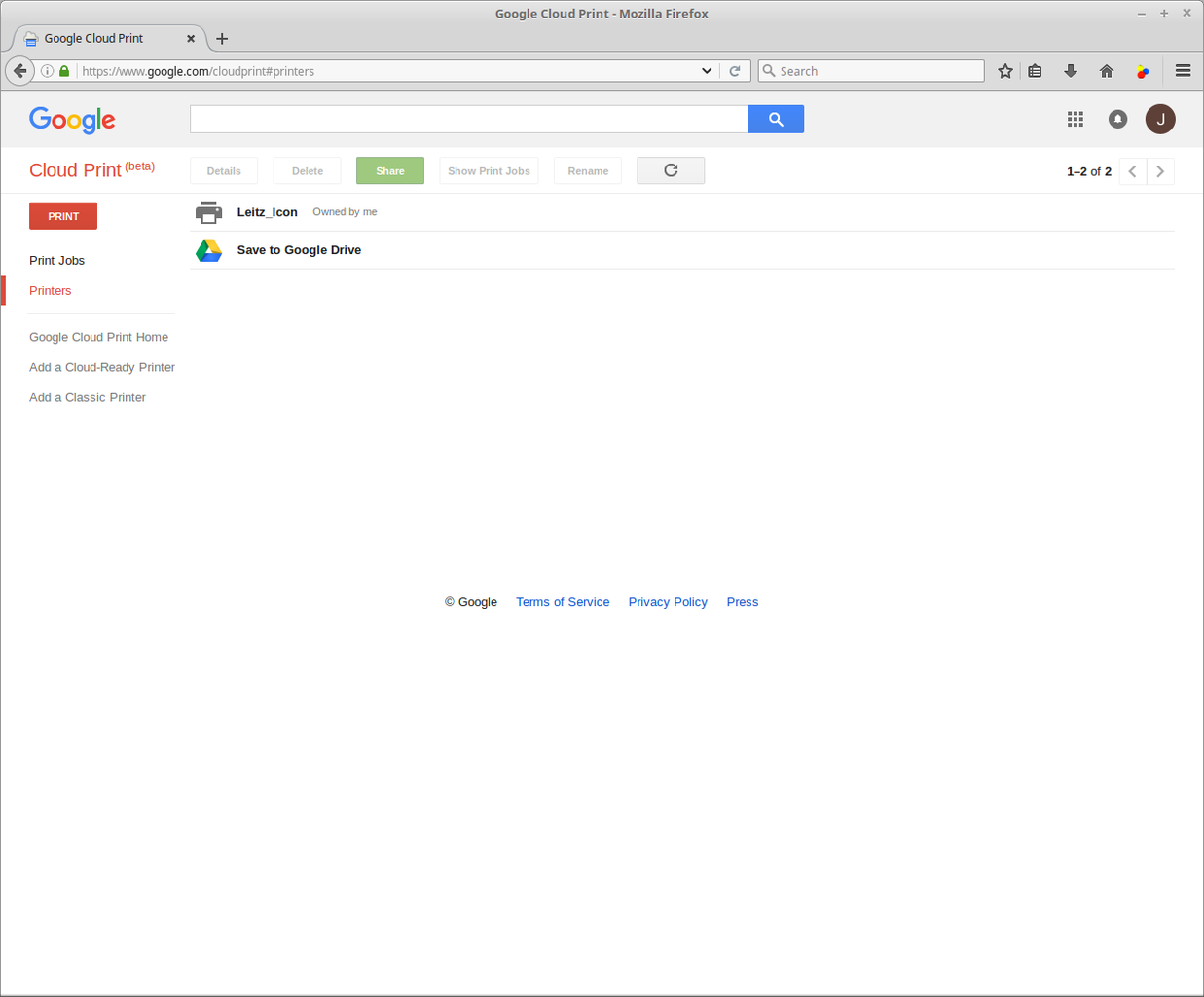Click the blue search magnifier button

tap(776, 119)
